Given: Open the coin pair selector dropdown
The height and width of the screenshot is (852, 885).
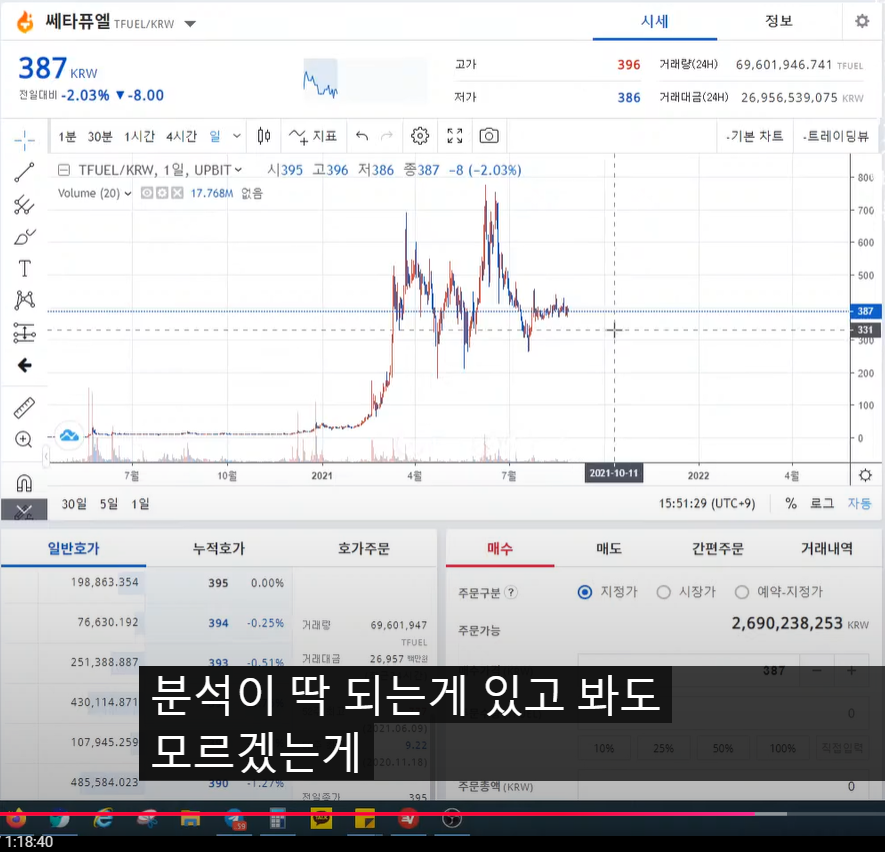Looking at the screenshot, I should tap(190, 24).
